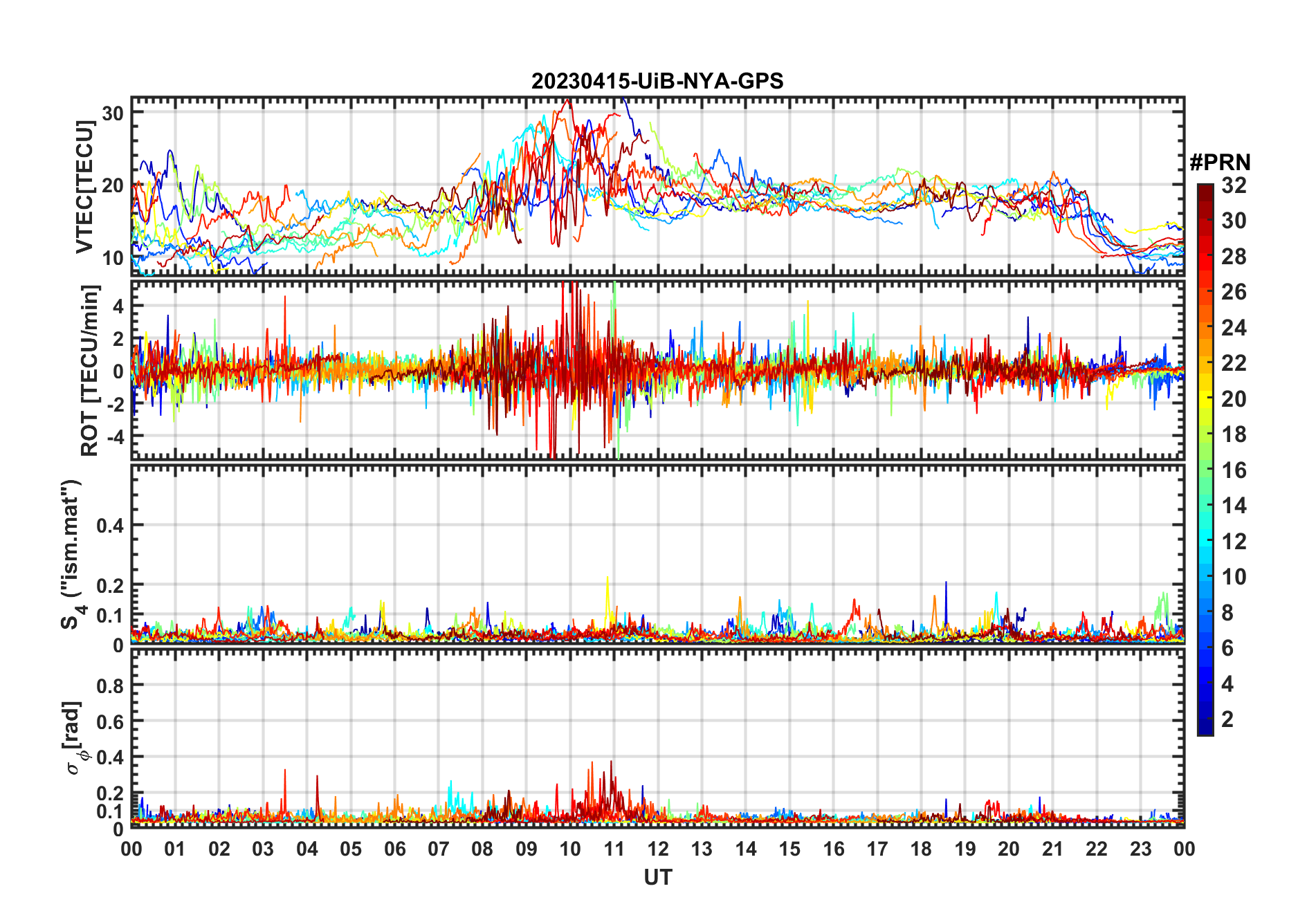This screenshot has height=920, width=1316.
Task: Click UT axis hour label 05
Action: tap(351, 849)
